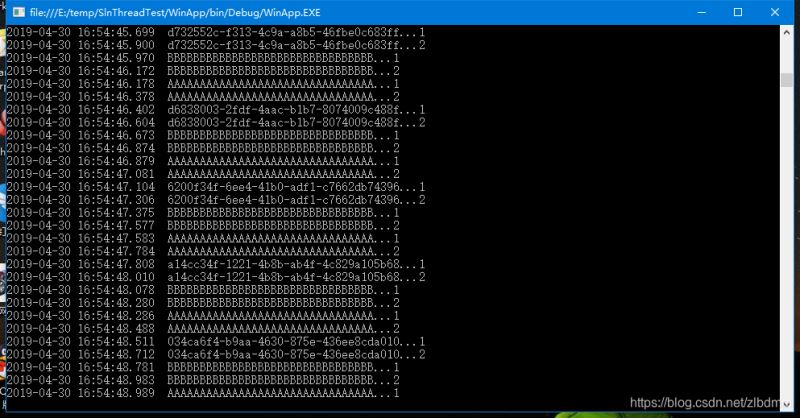The image size is (800, 418).
Task: Click the scrollbar up arrow
Action: point(786,32)
